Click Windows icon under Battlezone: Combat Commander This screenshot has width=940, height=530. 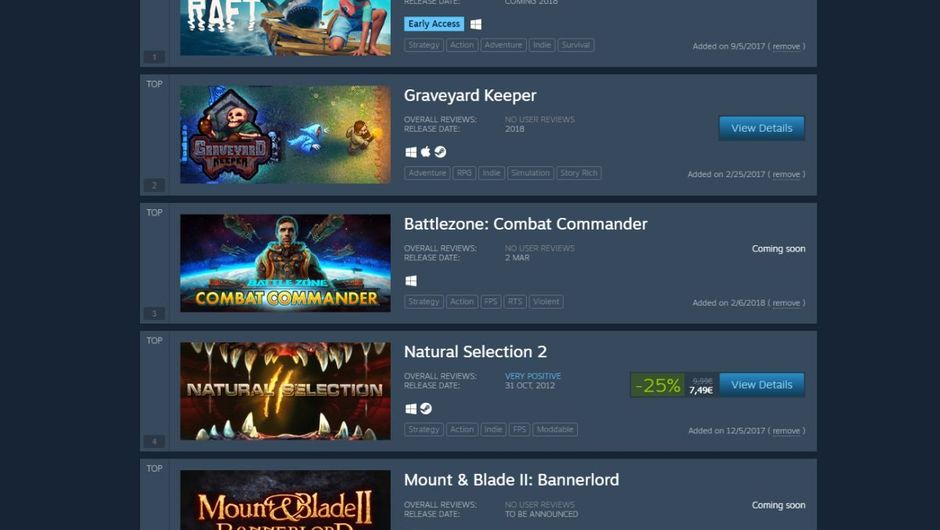coord(411,281)
